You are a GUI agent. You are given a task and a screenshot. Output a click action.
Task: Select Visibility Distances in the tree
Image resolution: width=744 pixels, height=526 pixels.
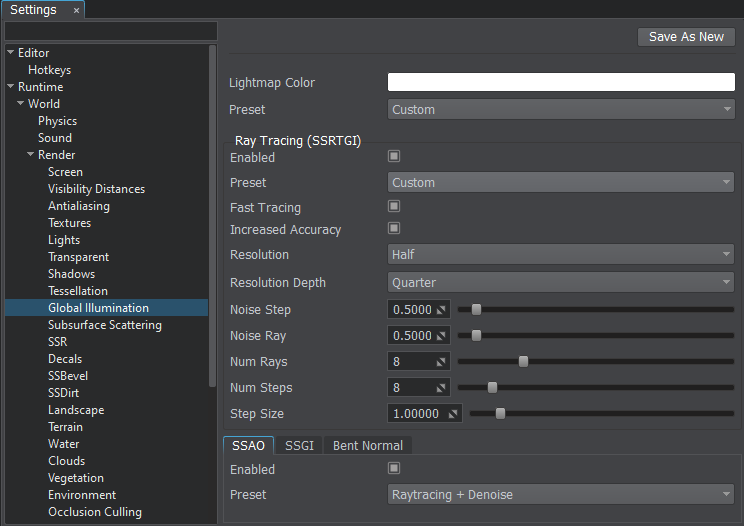click(x=96, y=189)
